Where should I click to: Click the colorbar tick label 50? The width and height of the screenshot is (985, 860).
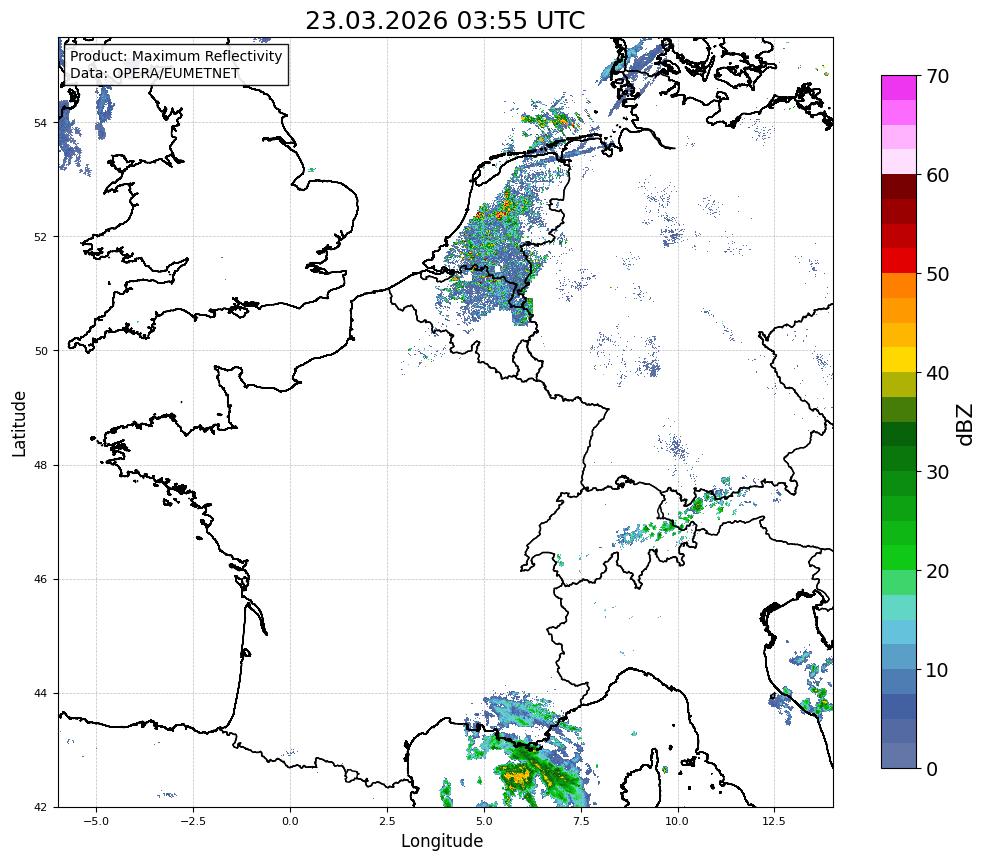(937, 274)
